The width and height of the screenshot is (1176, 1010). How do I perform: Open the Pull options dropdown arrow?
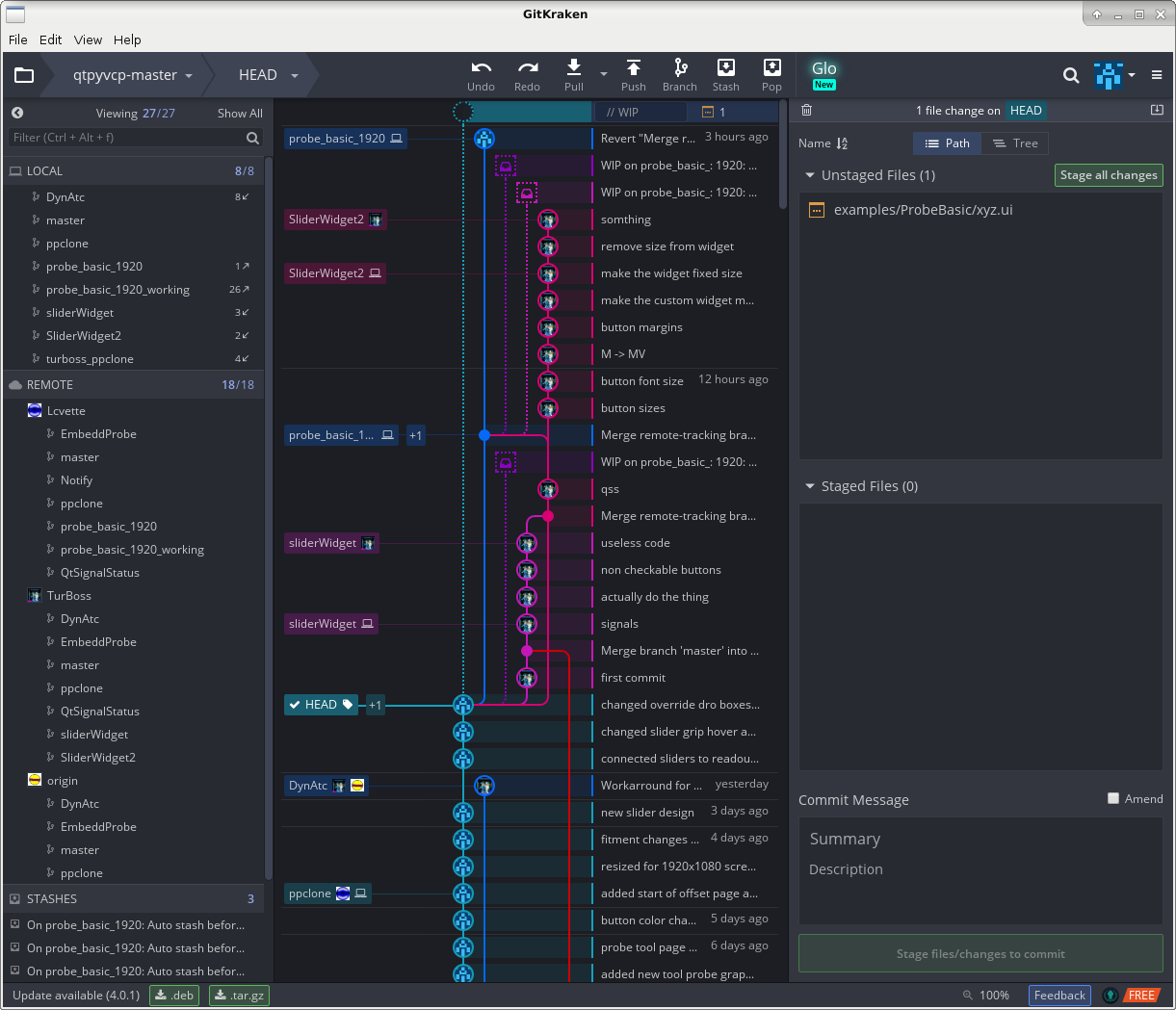point(604,74)
